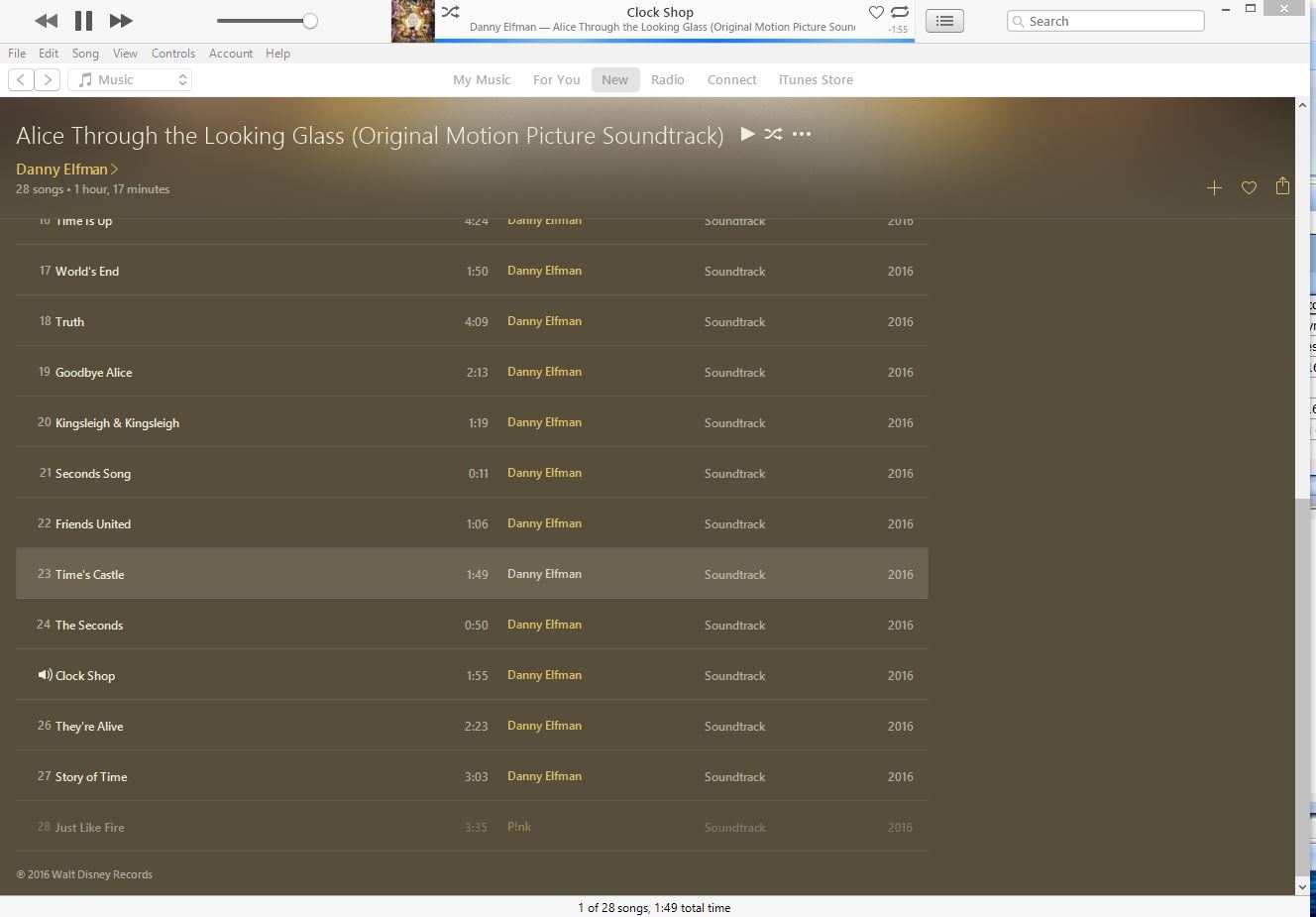Open the Edit menu

click(49, 54)
